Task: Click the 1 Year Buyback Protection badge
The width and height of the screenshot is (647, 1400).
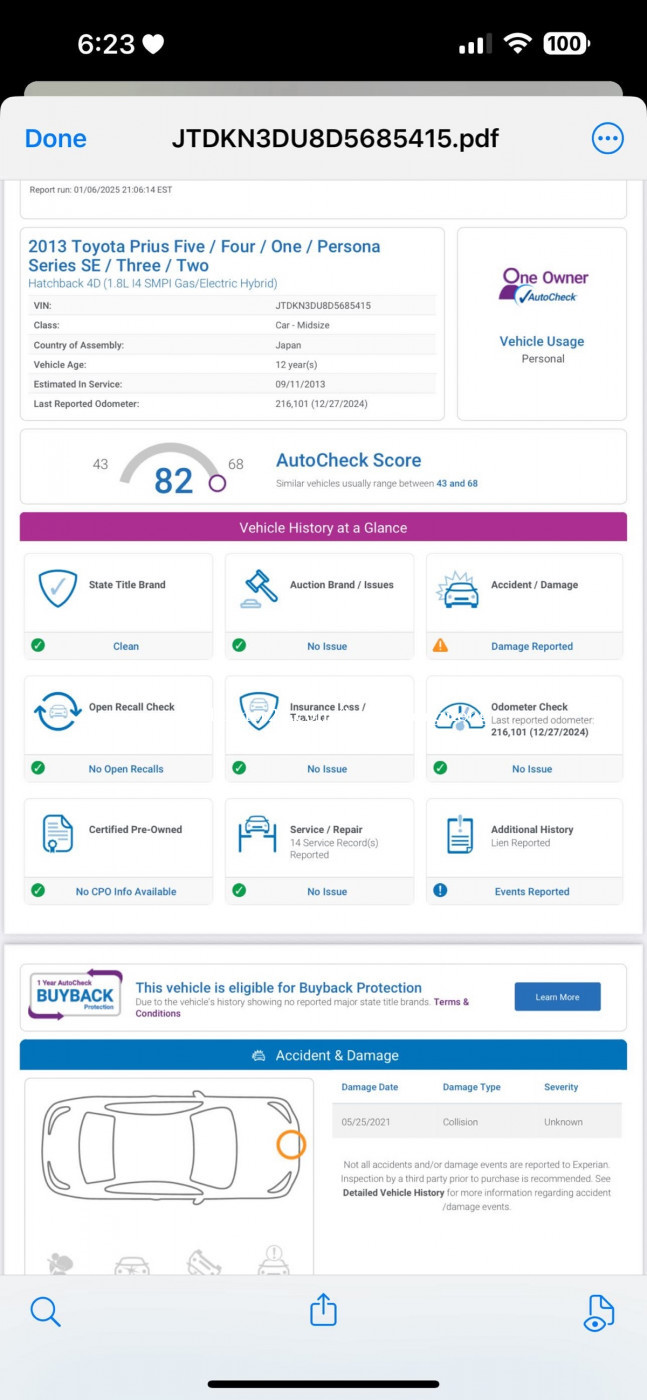Action: pyautogui.click(x=76, y=995)
